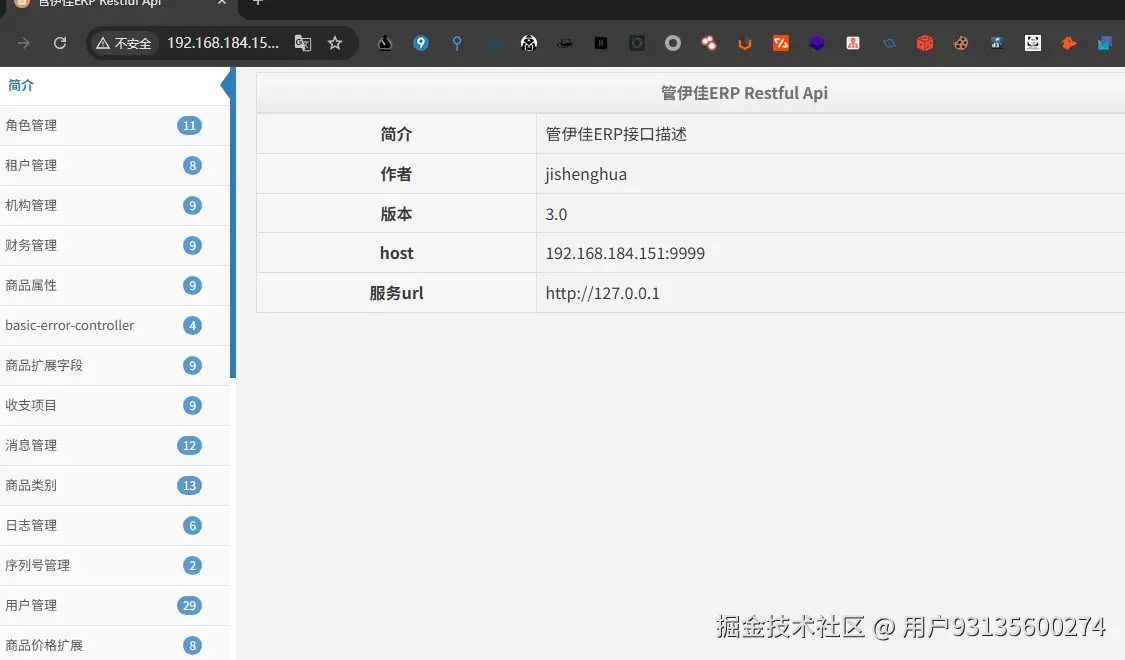Click the host value 192.168.184.151:9999
Screen dimensions: 1125x660
[625, 253]
